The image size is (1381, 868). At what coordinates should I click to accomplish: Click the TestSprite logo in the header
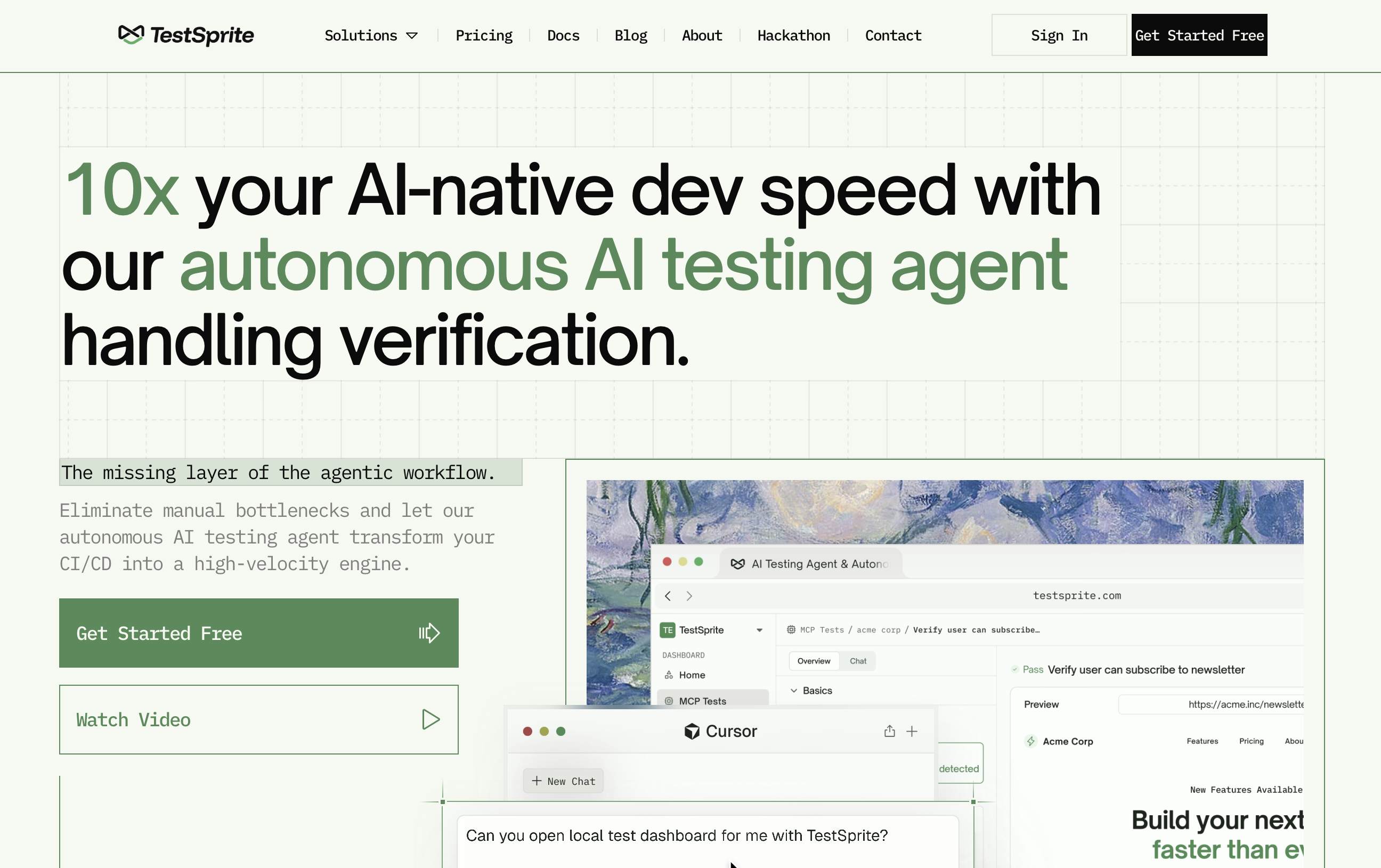tap(186, 35)
